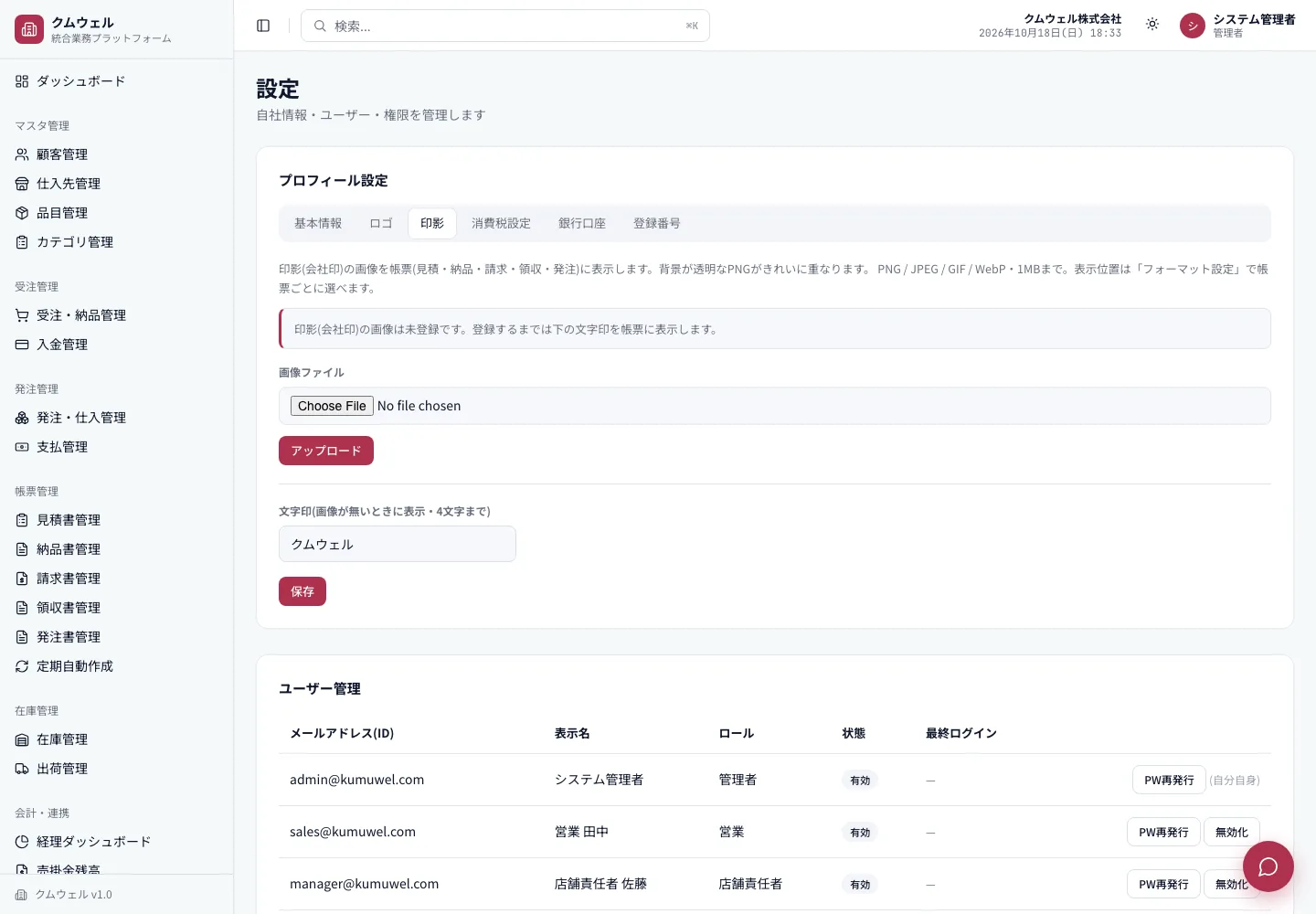
Task: Click PW再発行 for manager@kumuwel.com
Action: pos(1163,884)
